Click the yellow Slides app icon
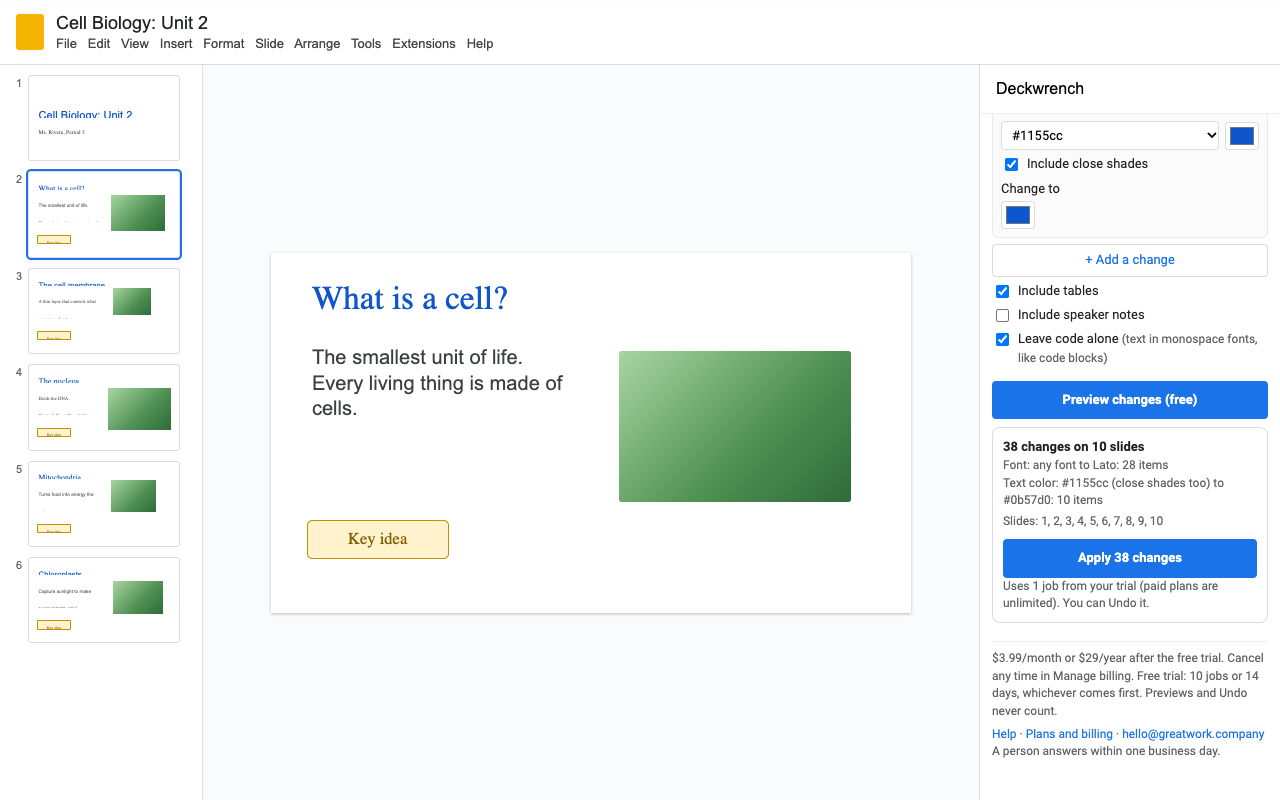Image resolution: width=1280 pixels, height=800 pixels. coord(30,32)
